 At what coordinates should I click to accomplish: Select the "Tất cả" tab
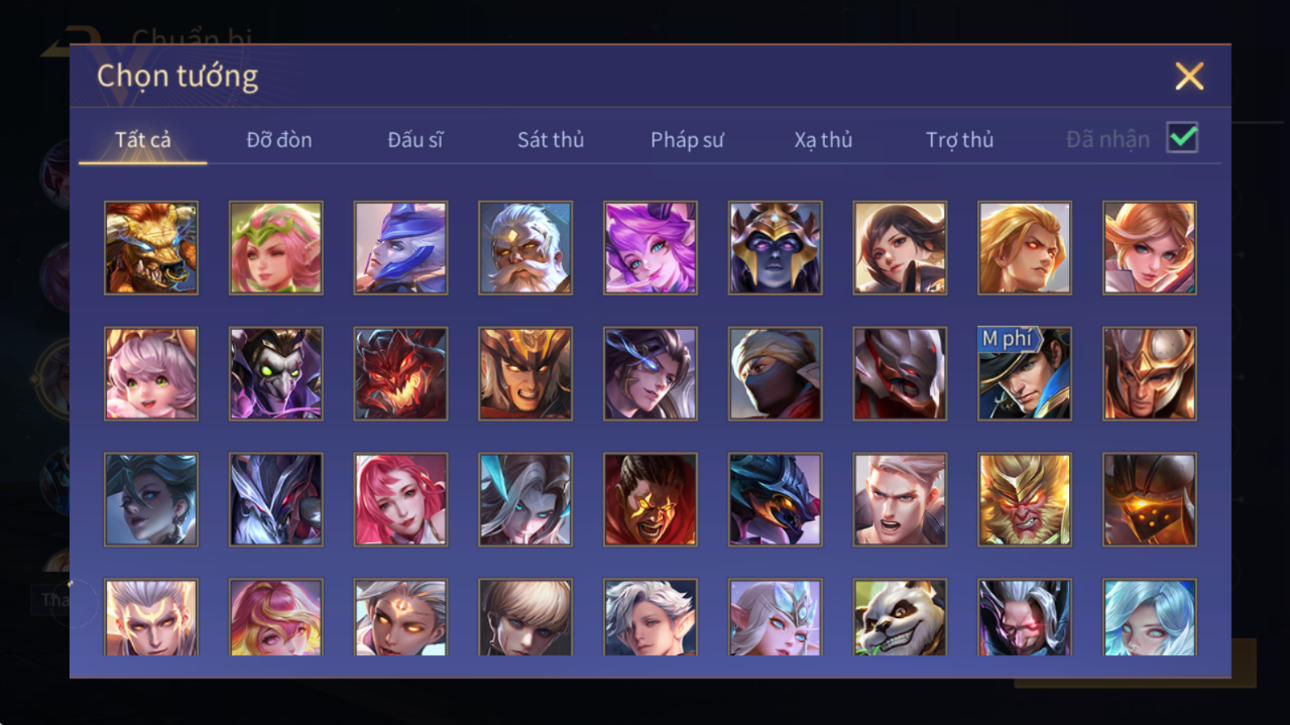coord(143,140)
